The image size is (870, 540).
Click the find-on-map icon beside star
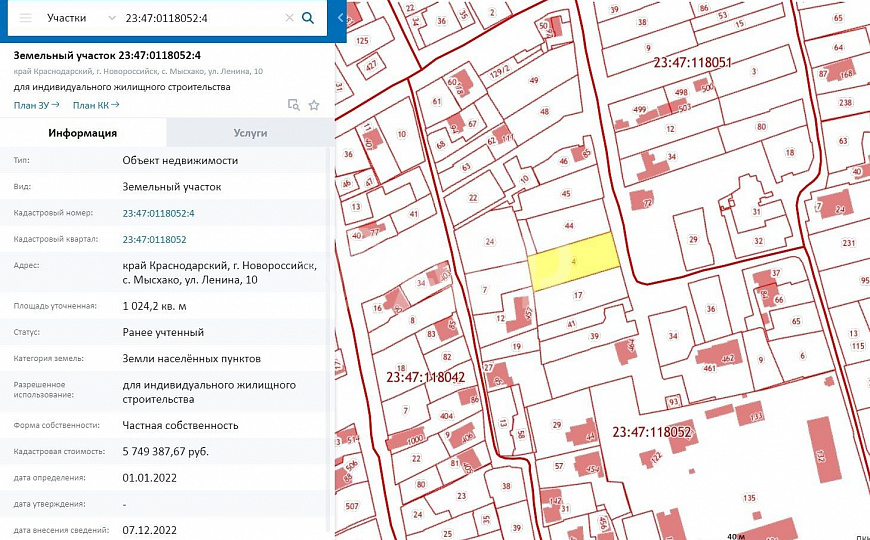294,104
